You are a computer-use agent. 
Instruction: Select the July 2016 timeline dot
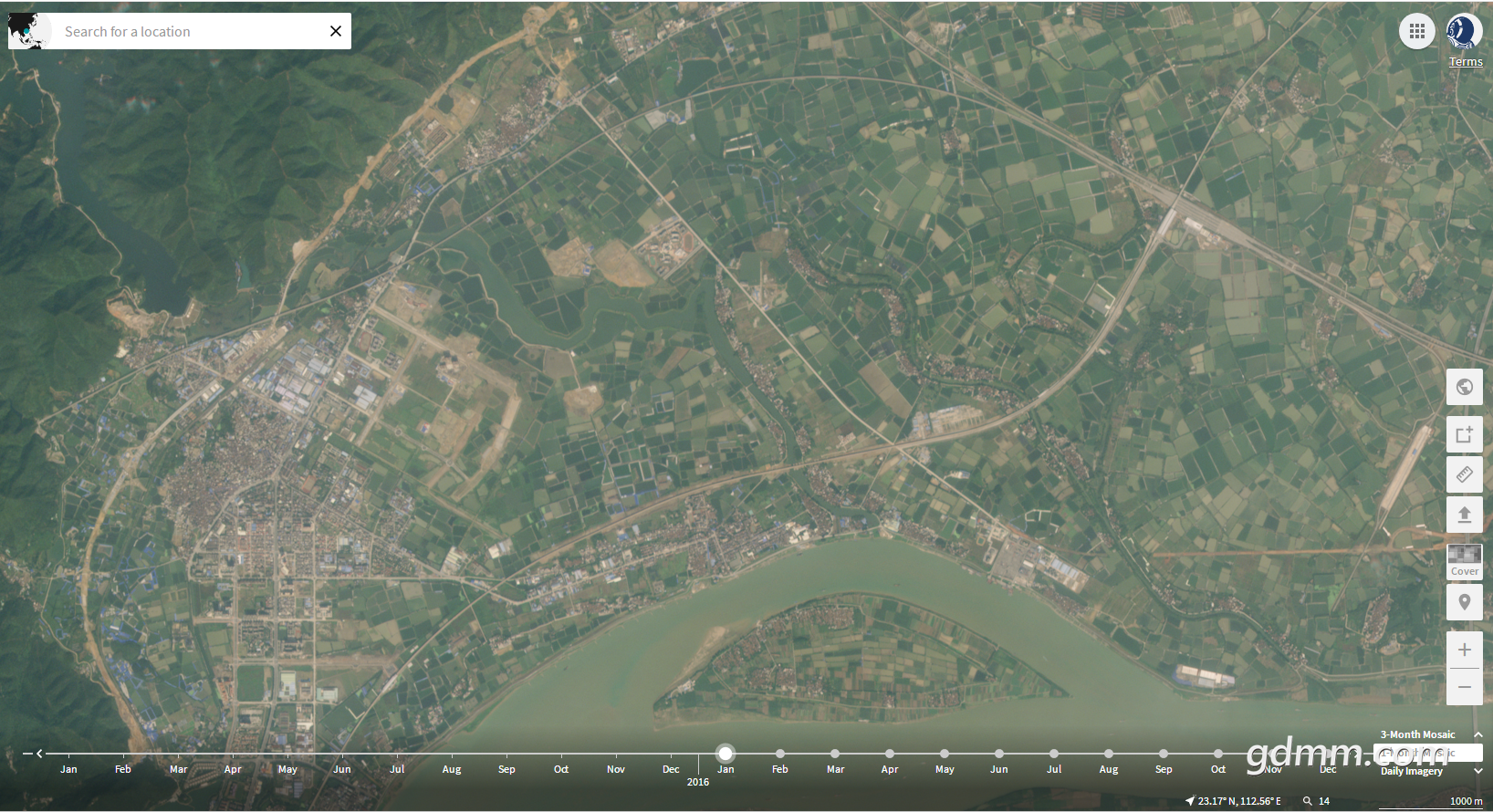(1054, 754)
